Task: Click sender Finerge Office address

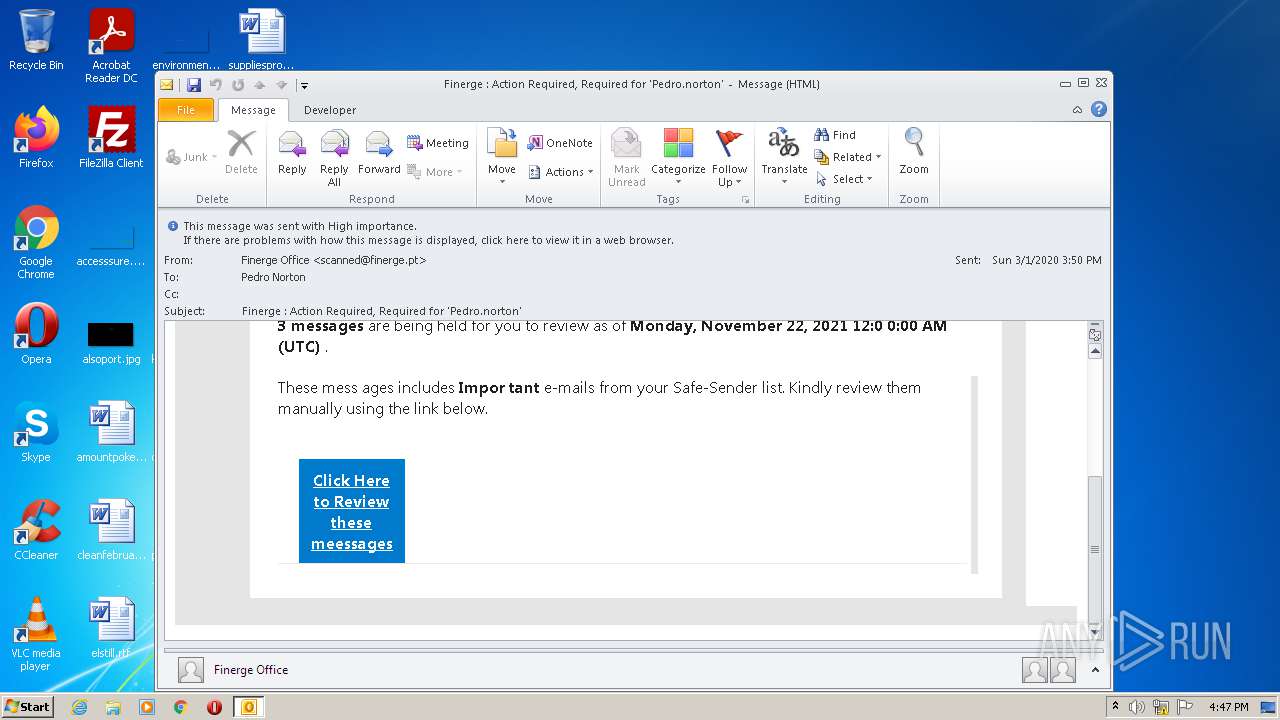Action: coord(334,260)
